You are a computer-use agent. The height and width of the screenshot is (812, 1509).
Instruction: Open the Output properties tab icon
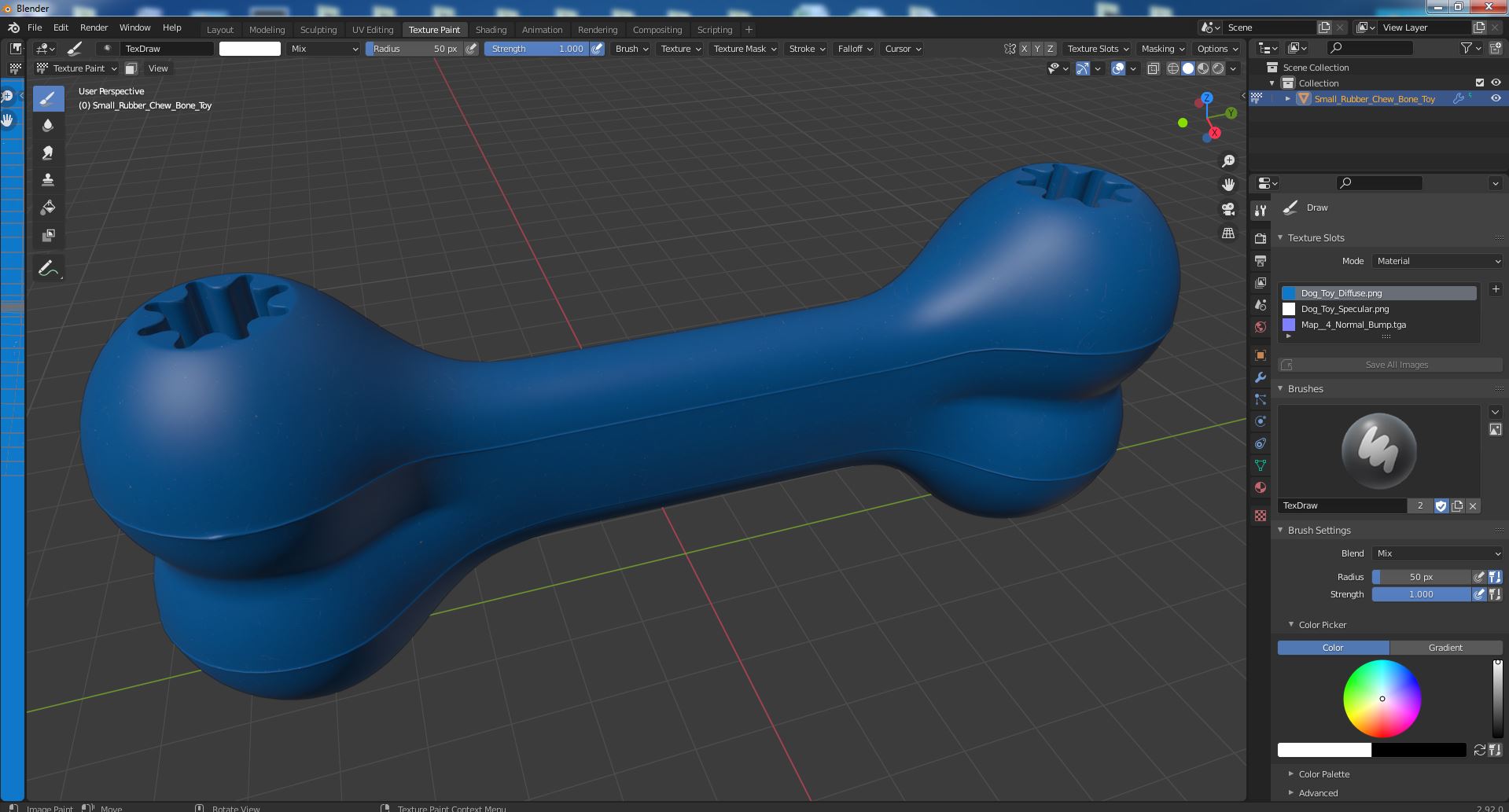(x=1261, y=260)
